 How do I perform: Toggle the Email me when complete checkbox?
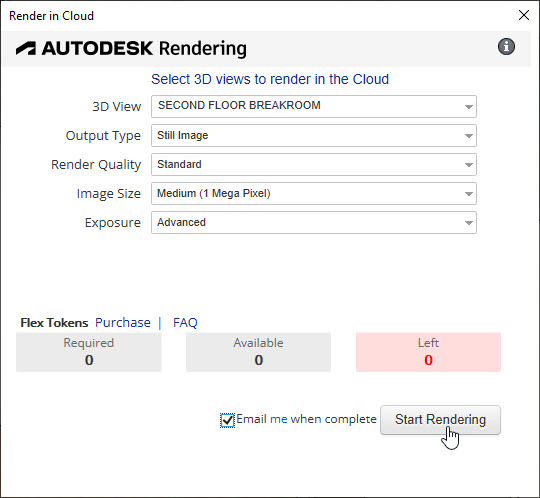[x=227, y=420]
